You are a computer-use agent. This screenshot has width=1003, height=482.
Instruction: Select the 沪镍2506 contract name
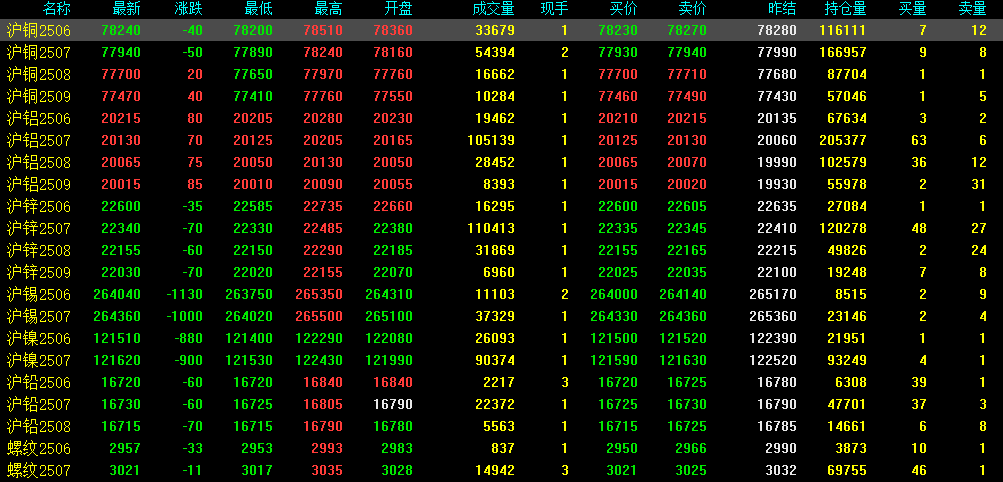pyautogui.click(x=38, y=338)
